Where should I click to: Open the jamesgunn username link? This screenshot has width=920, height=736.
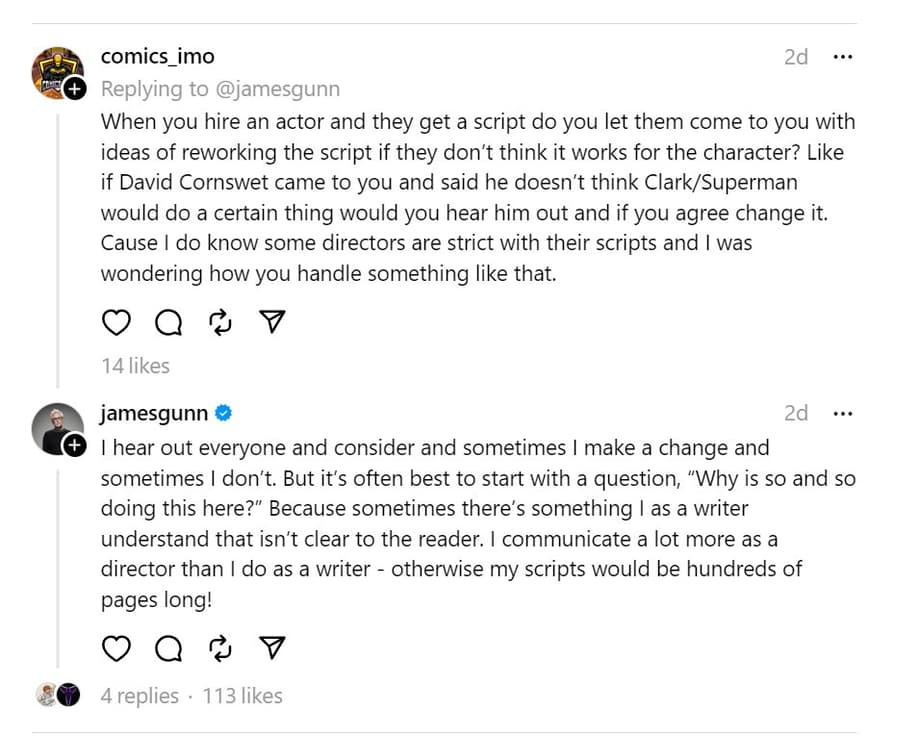tap(154, 413)
